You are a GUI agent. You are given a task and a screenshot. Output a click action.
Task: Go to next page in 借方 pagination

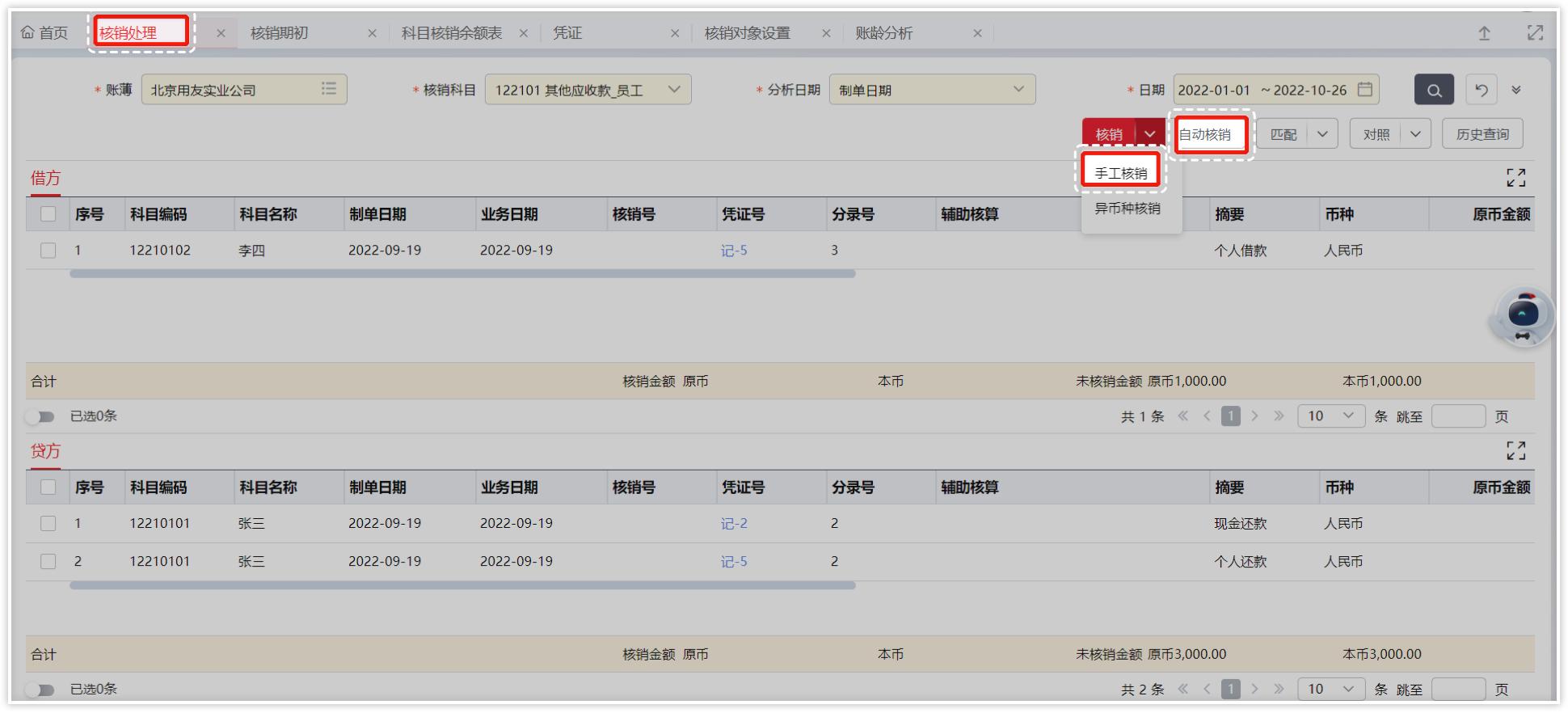tap(1254, 416)
